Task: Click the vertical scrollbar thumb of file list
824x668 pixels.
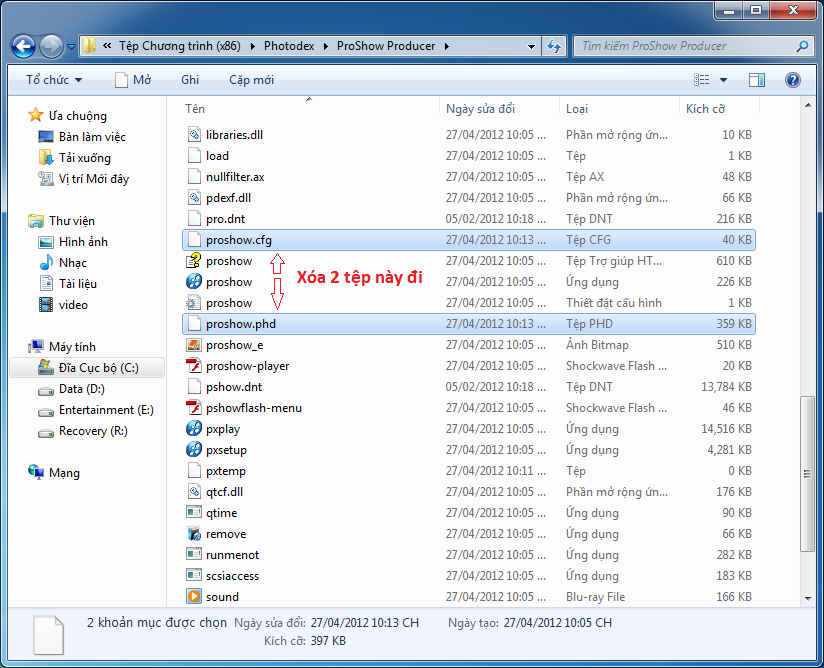Action: coord(807,474)
